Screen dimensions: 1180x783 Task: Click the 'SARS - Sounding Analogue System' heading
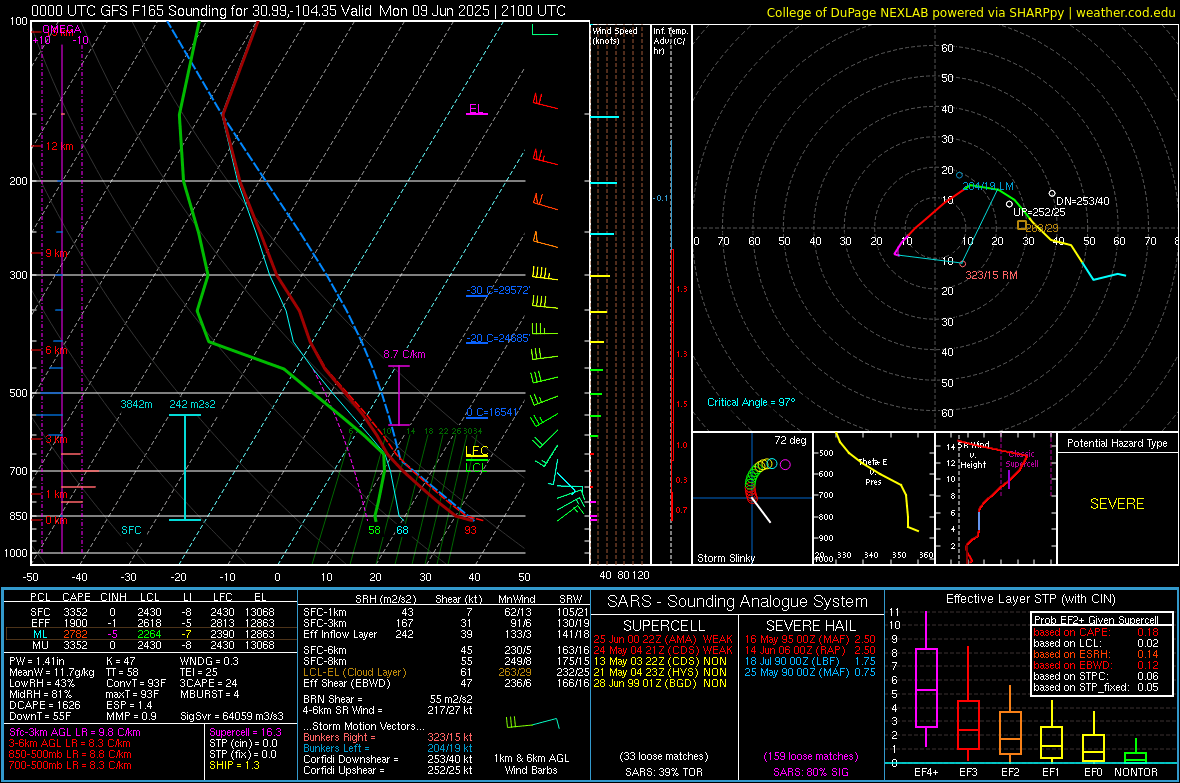pos(737,602)
